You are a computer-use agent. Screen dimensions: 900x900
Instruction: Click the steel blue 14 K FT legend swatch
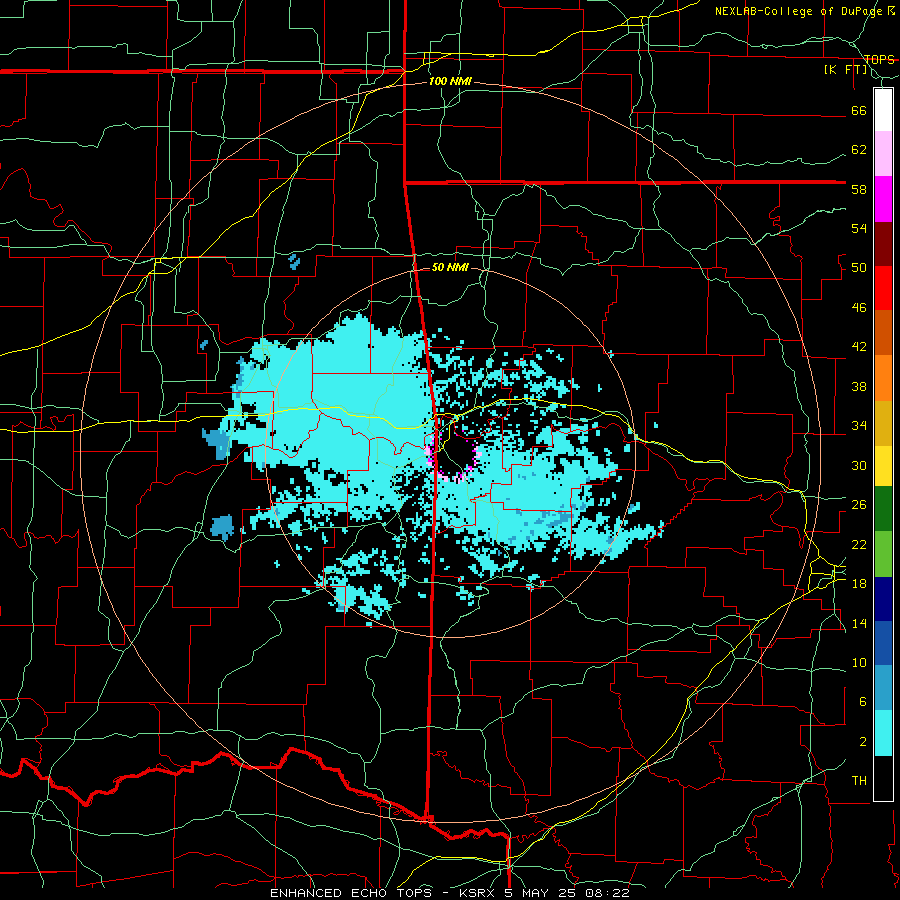coord(883,688)
